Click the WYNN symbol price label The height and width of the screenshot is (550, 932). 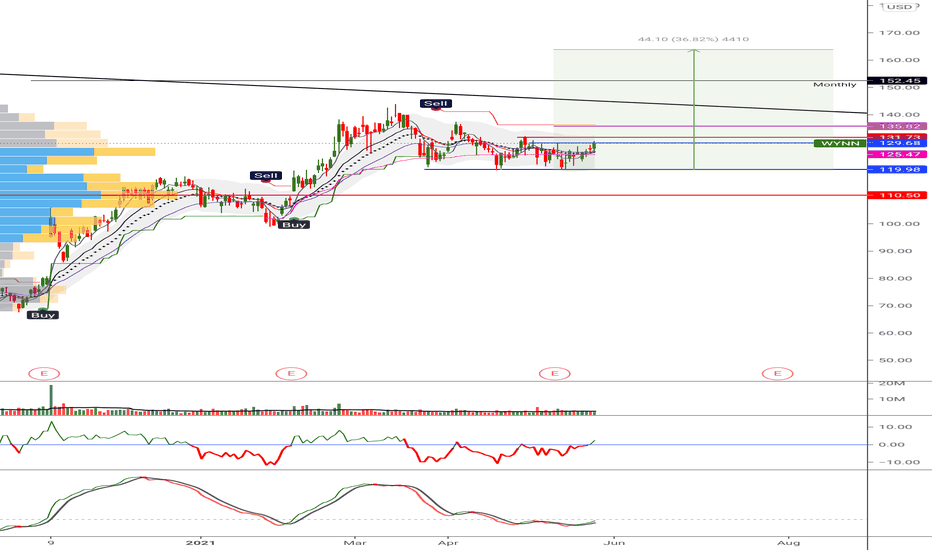(840, 143)
